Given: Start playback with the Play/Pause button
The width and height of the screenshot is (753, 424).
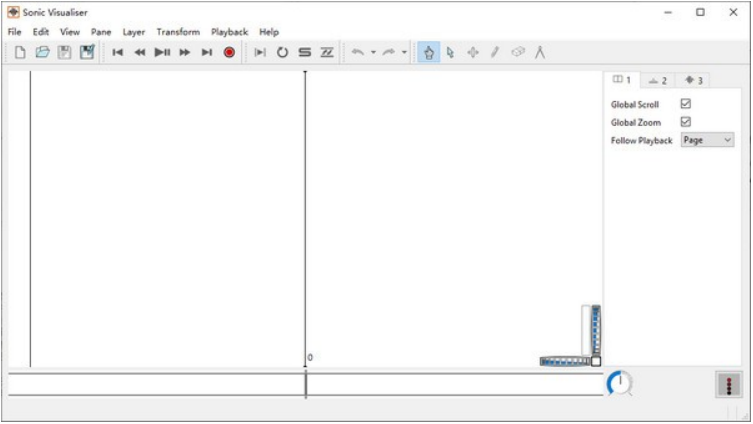Looking at the screenshot, I should click(x=162, y=52).
